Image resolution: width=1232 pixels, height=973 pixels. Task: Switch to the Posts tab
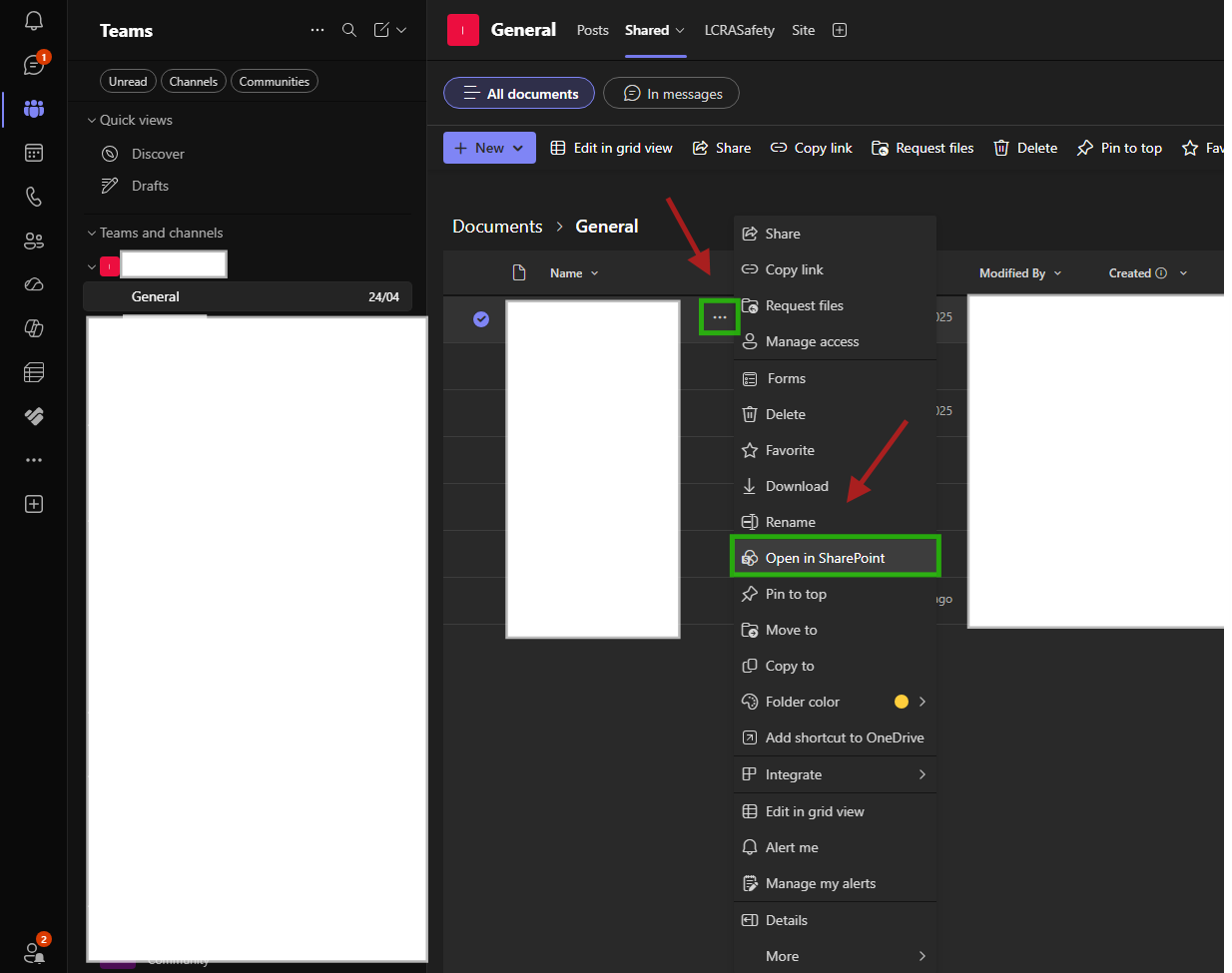[x=592, y=30]
